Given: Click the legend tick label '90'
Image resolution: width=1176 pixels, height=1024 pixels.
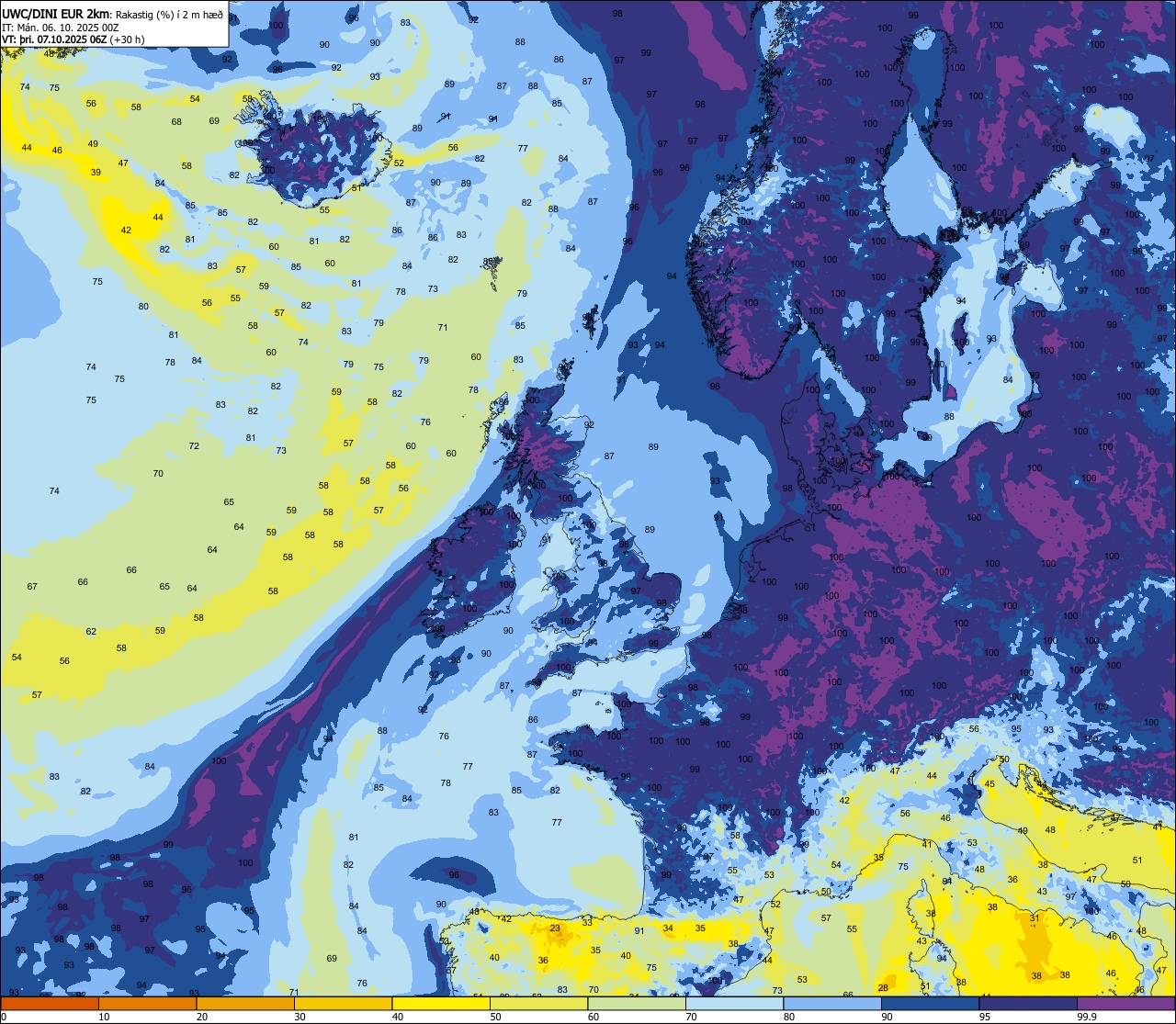Looking at the screenshot, I should (x=887, y=1017).
